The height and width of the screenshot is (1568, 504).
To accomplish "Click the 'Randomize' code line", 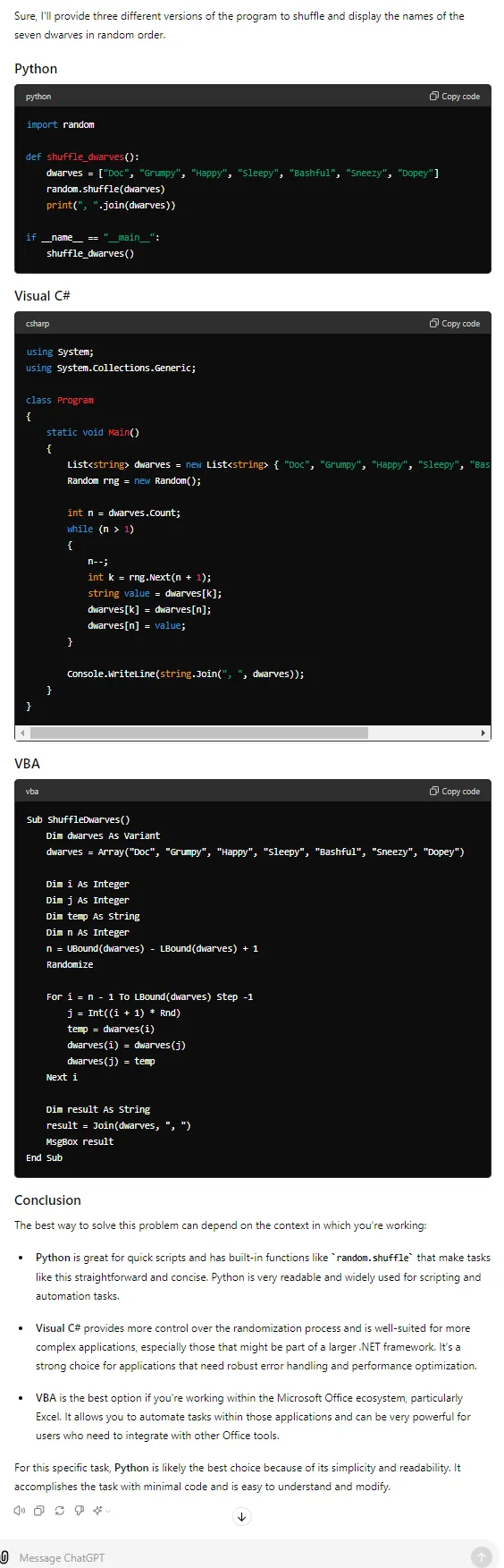I will [x=70, y=964].
